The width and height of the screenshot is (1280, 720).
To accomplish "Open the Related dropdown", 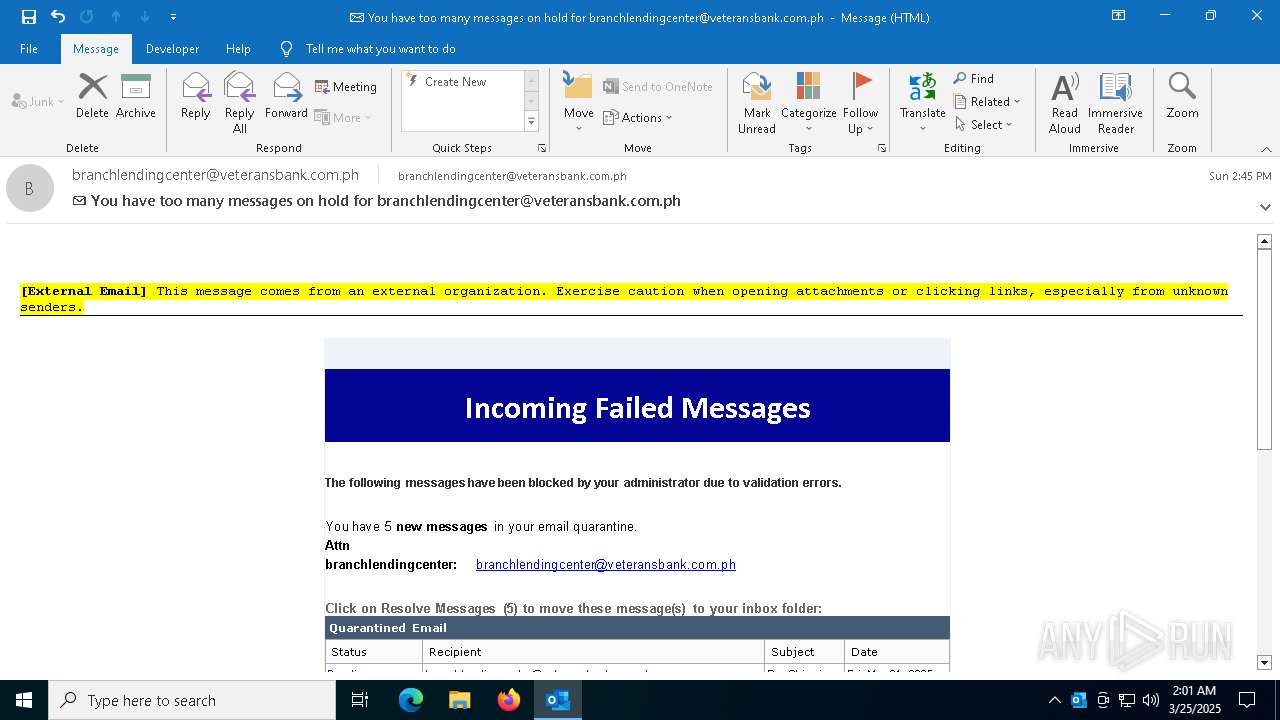I will pyautogui.click(x=987, y=102).
